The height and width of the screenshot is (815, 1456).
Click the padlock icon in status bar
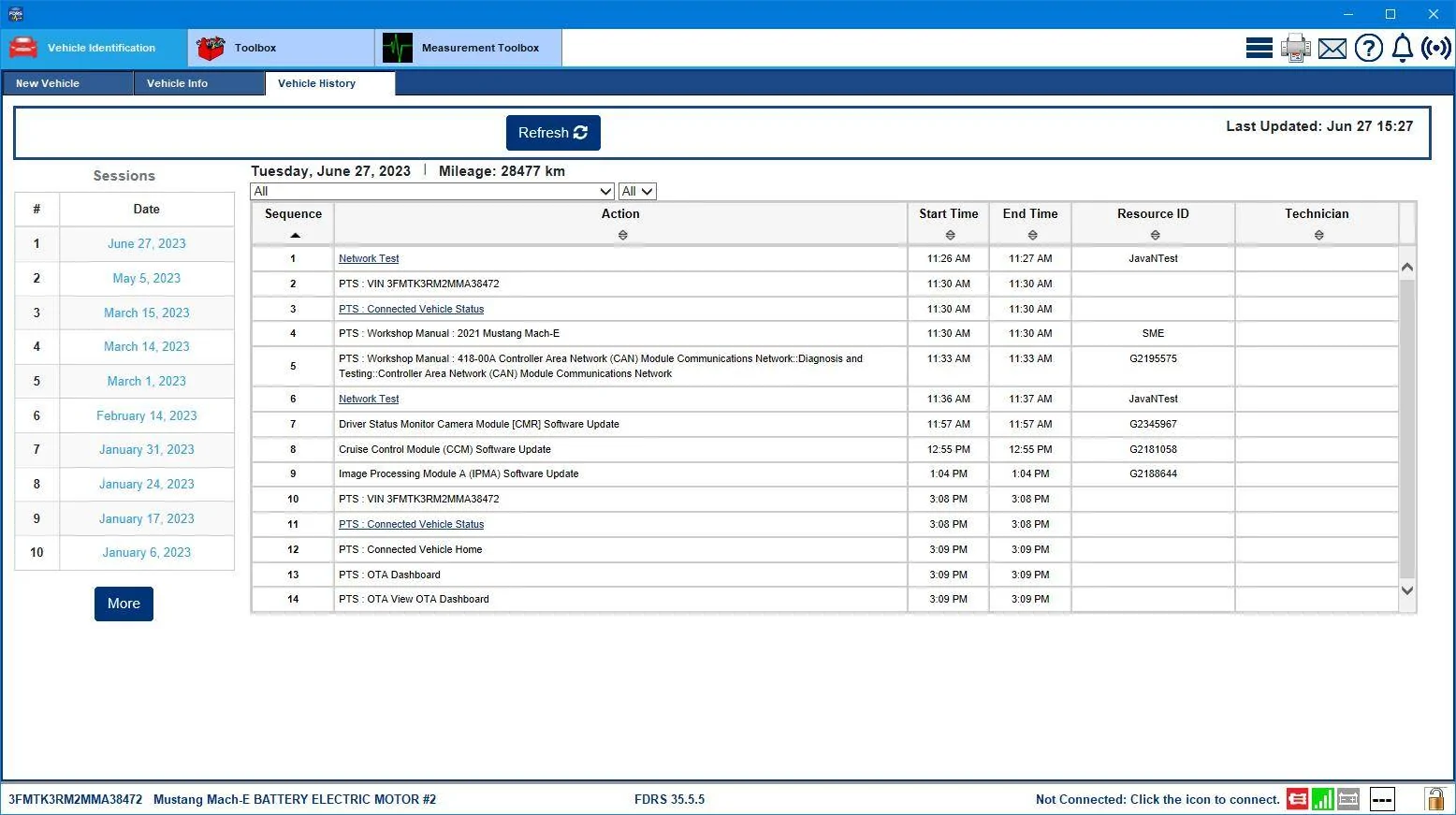pyautogui.click(x=1434, y=799)
